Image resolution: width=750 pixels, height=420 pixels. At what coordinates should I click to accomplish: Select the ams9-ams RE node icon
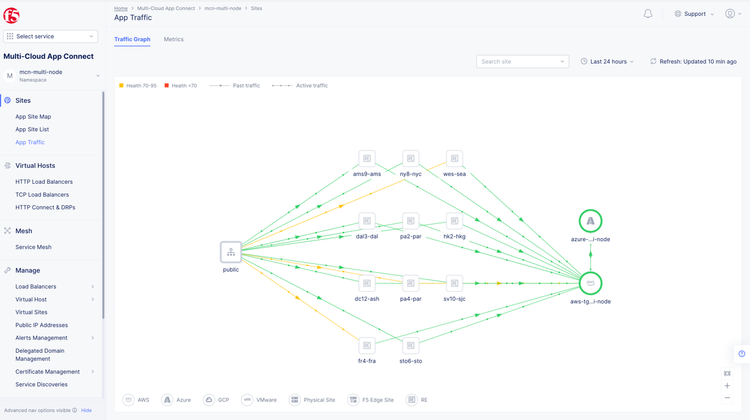coord(367,158)
